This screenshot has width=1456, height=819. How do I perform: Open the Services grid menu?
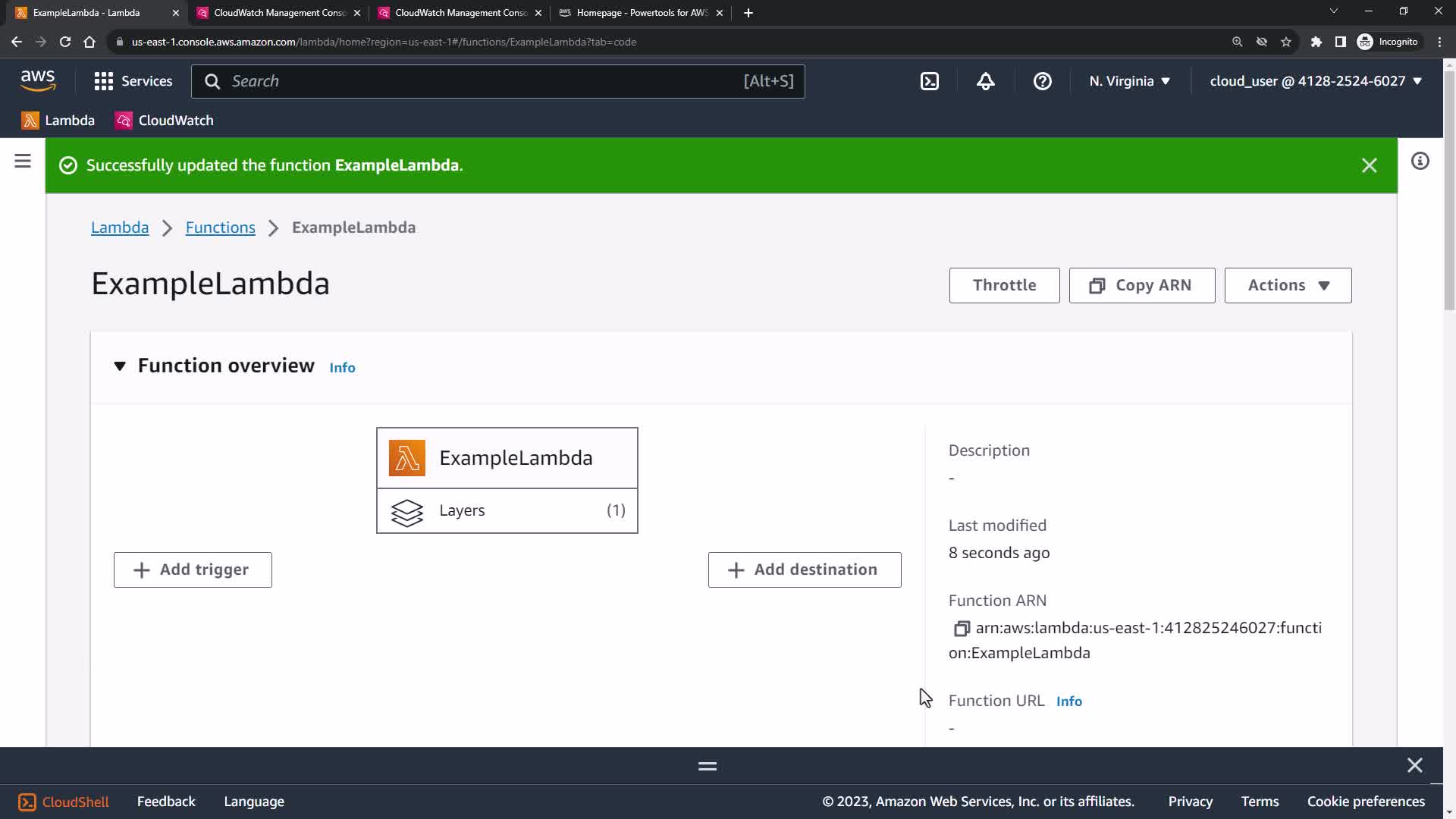pos(133,81)
